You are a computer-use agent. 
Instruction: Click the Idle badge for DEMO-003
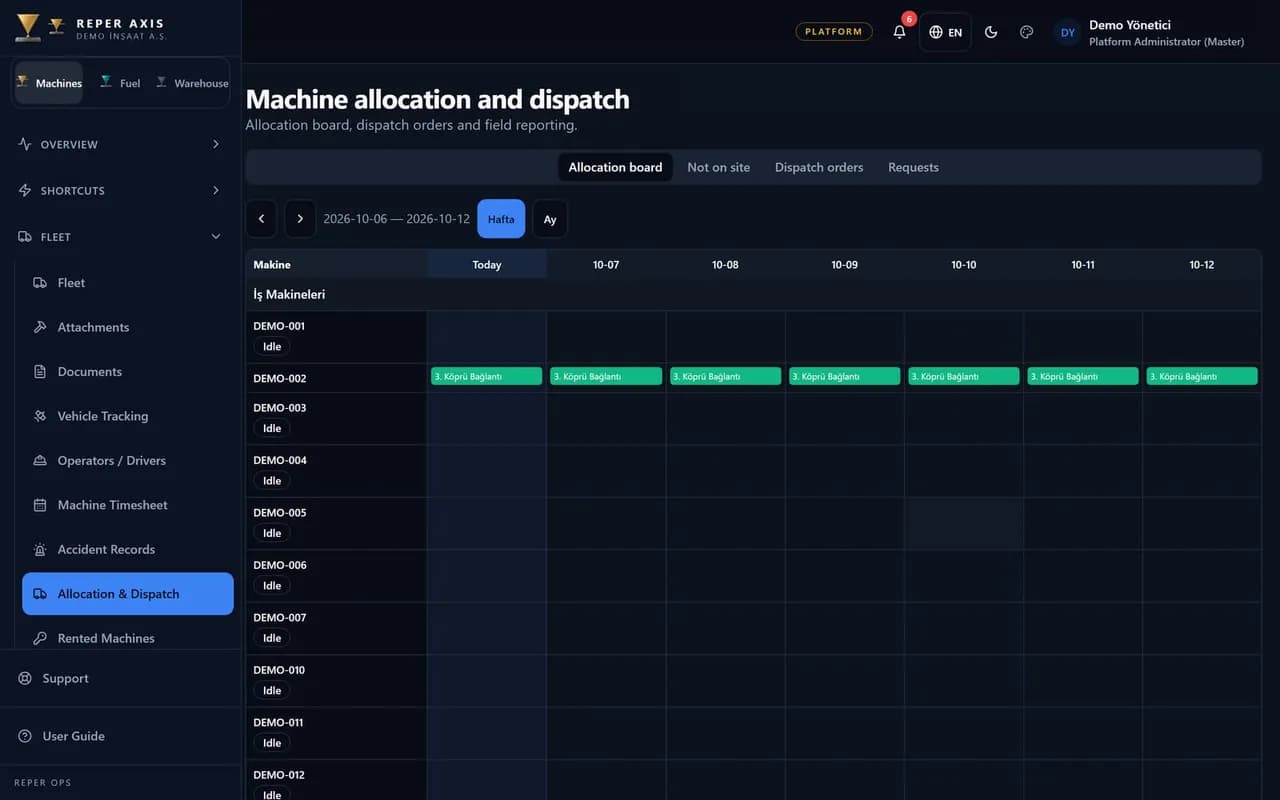(272, 428)
